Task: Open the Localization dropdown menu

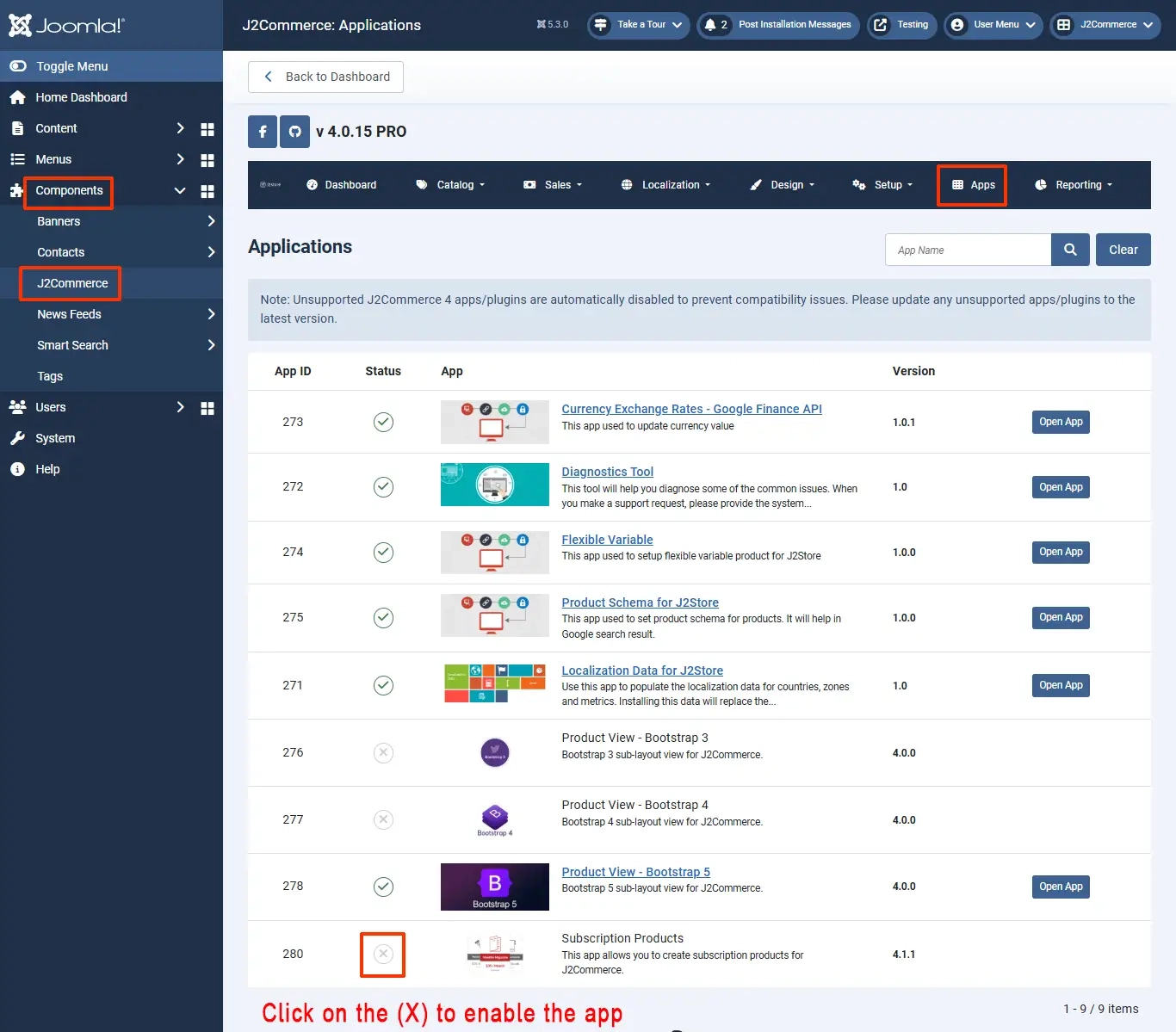Action: 665,185
